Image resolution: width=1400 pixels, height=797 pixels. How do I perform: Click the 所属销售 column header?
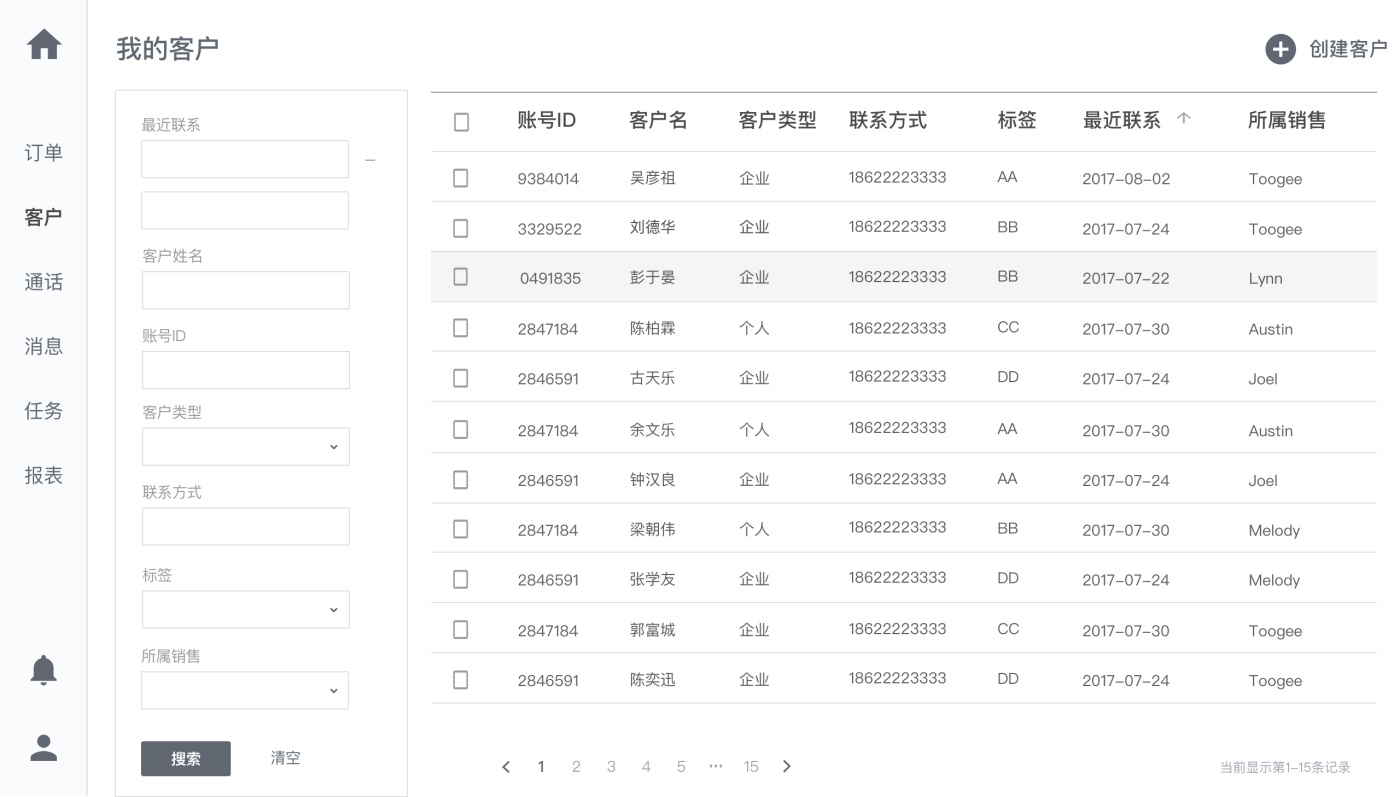(x=1287, y=121)
